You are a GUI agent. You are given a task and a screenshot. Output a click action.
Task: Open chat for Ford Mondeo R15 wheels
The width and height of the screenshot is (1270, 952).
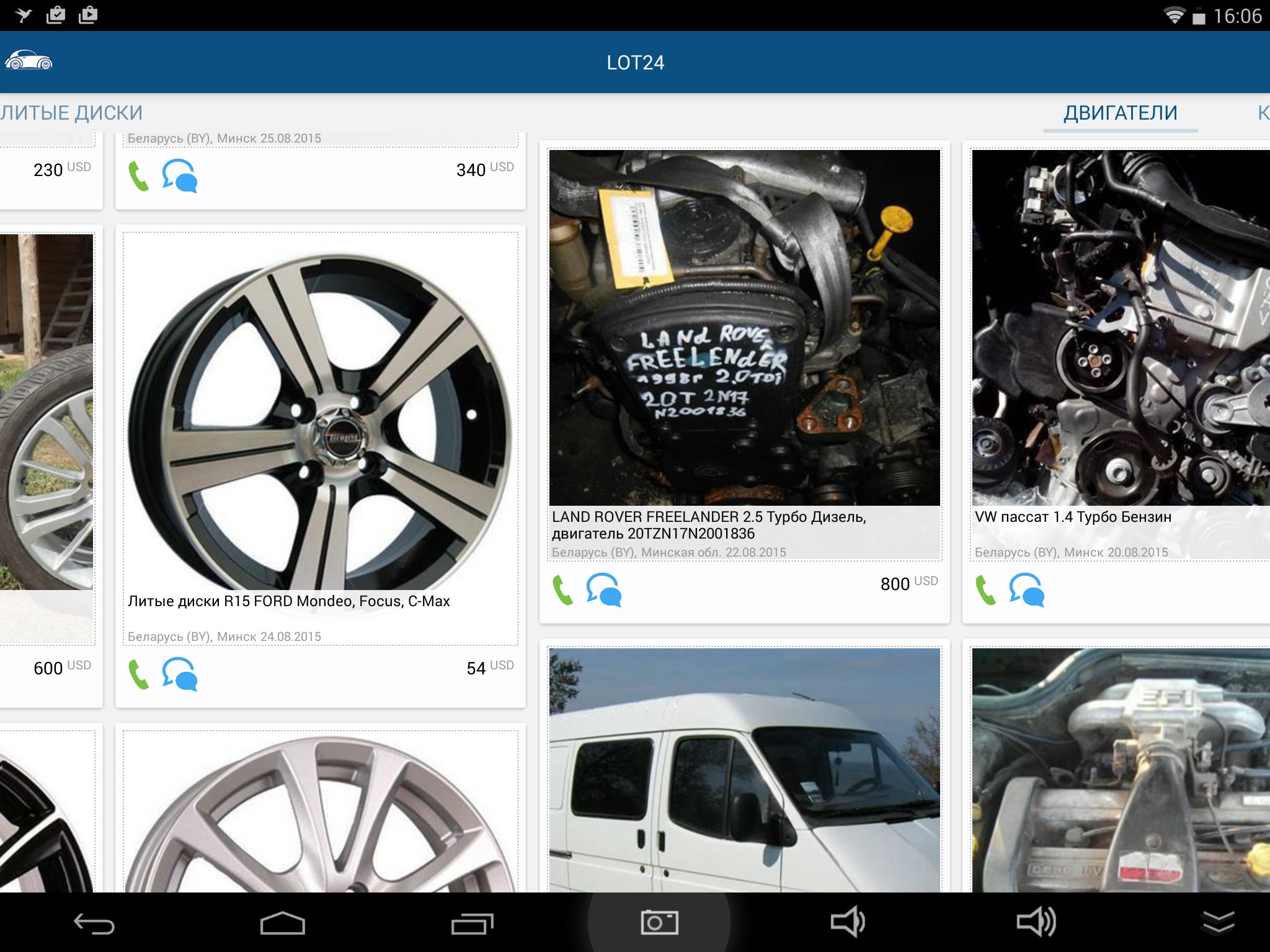point(180,674)
